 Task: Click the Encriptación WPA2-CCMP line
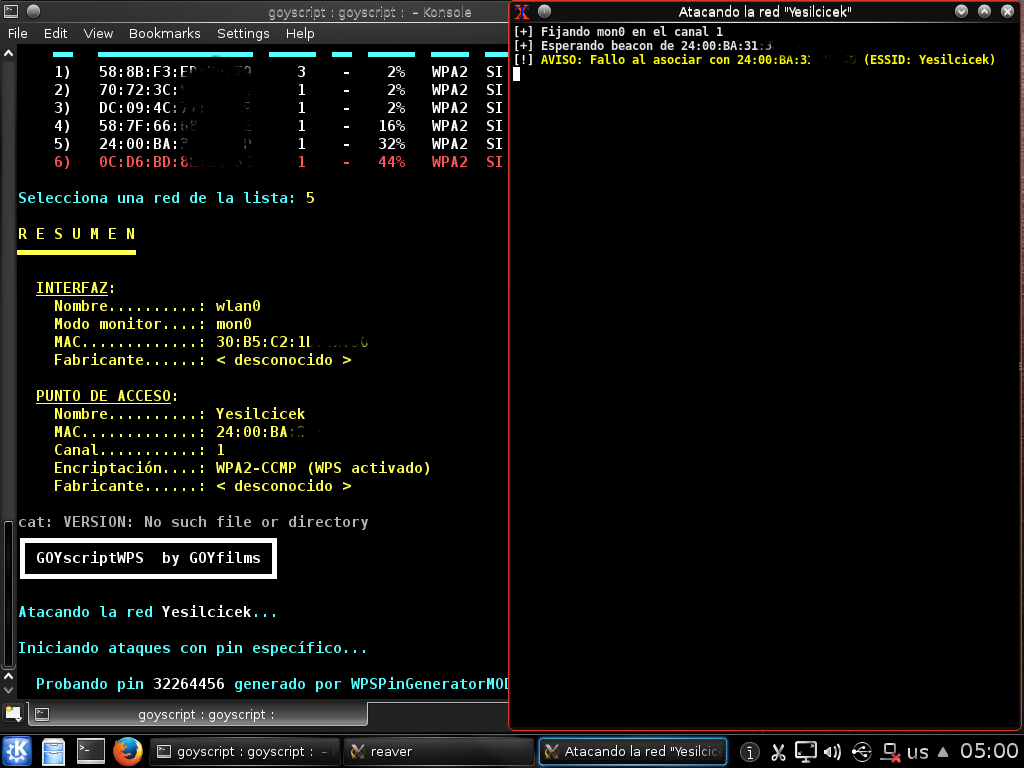[x=242, y=468]
